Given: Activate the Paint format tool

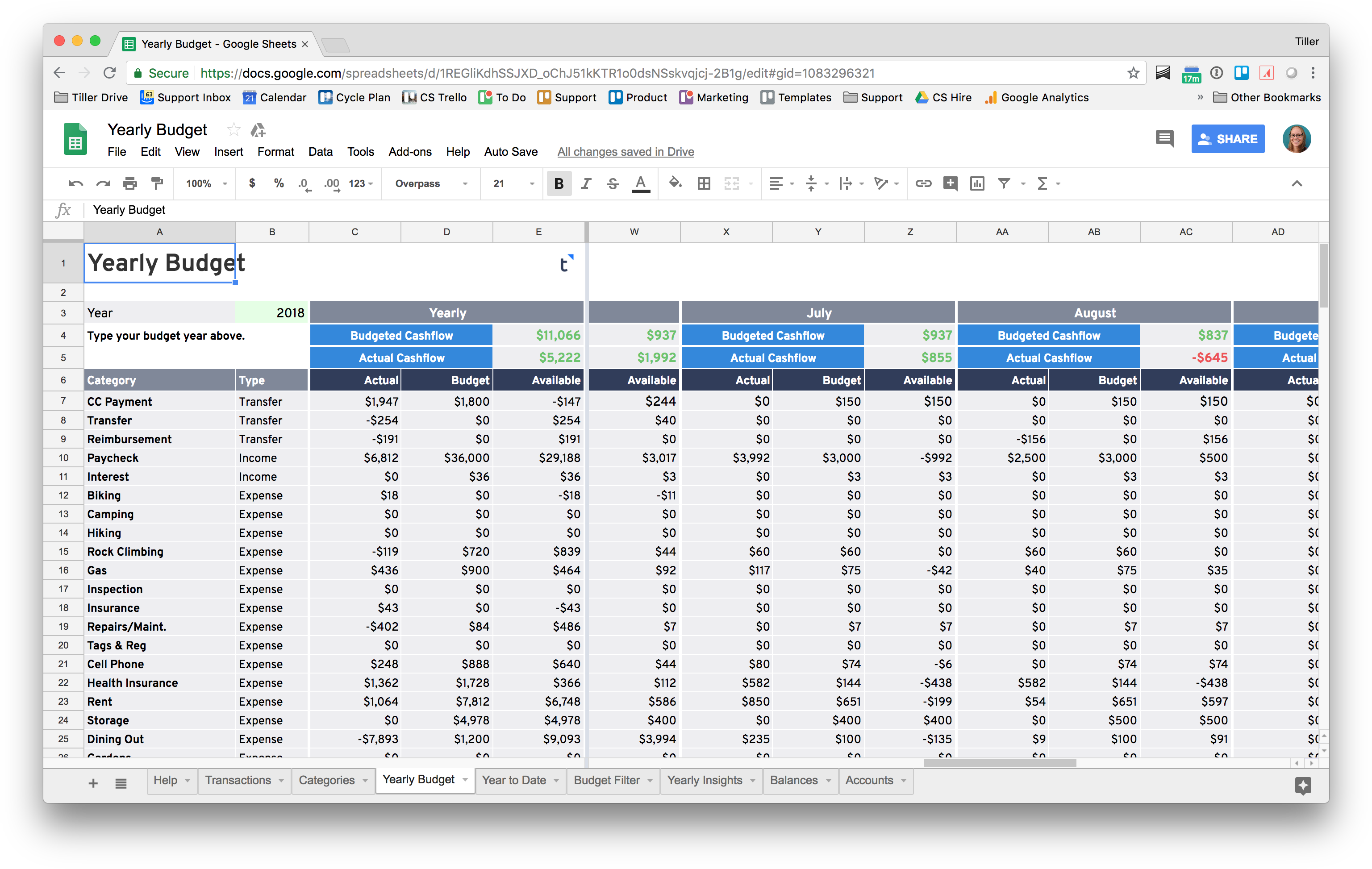Looking at the screenshot, I should tap(157, 183).
